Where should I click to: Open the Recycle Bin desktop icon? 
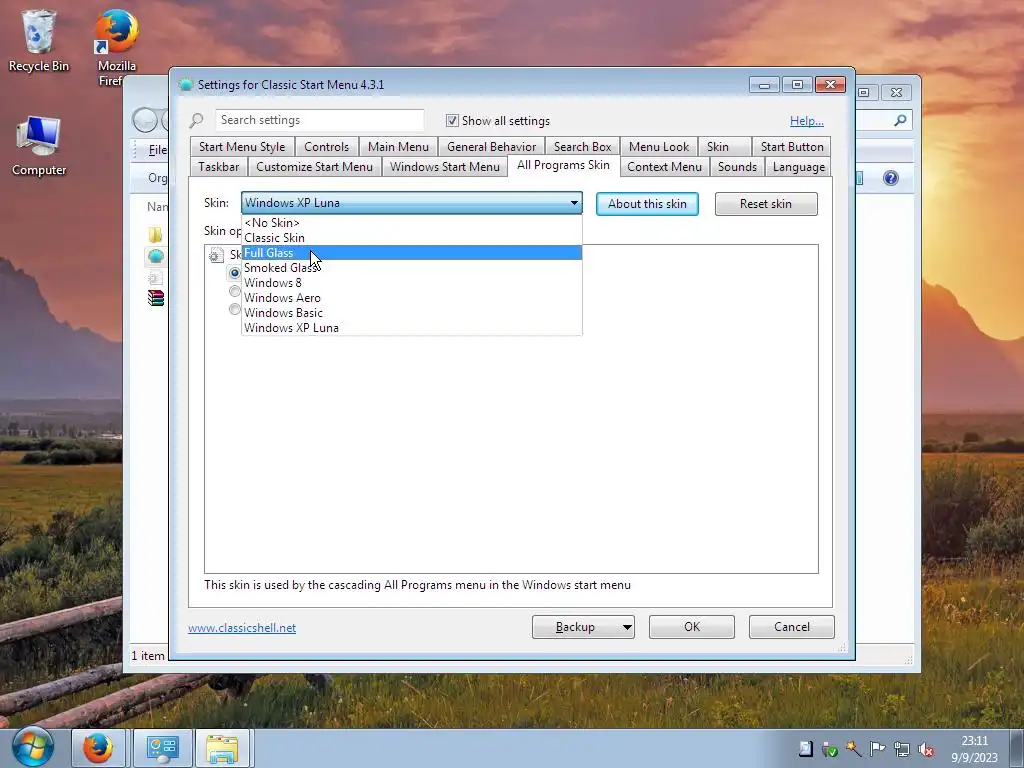click(x=38, y=40)
